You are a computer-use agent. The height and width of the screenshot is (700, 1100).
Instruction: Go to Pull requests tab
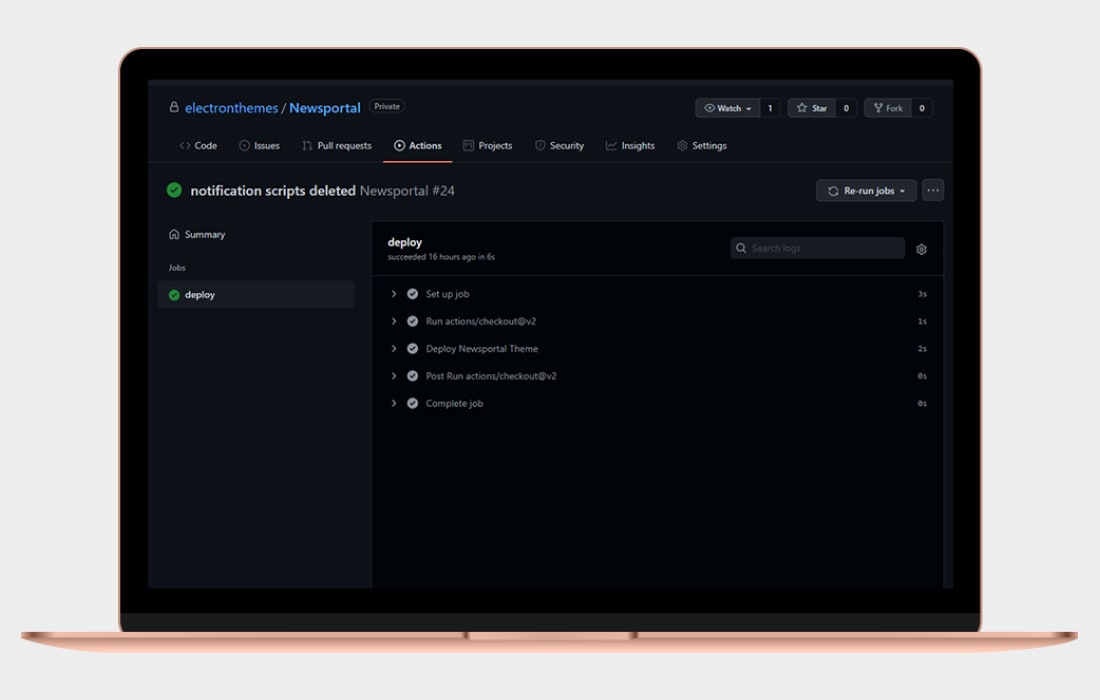(x=337, y=146)
